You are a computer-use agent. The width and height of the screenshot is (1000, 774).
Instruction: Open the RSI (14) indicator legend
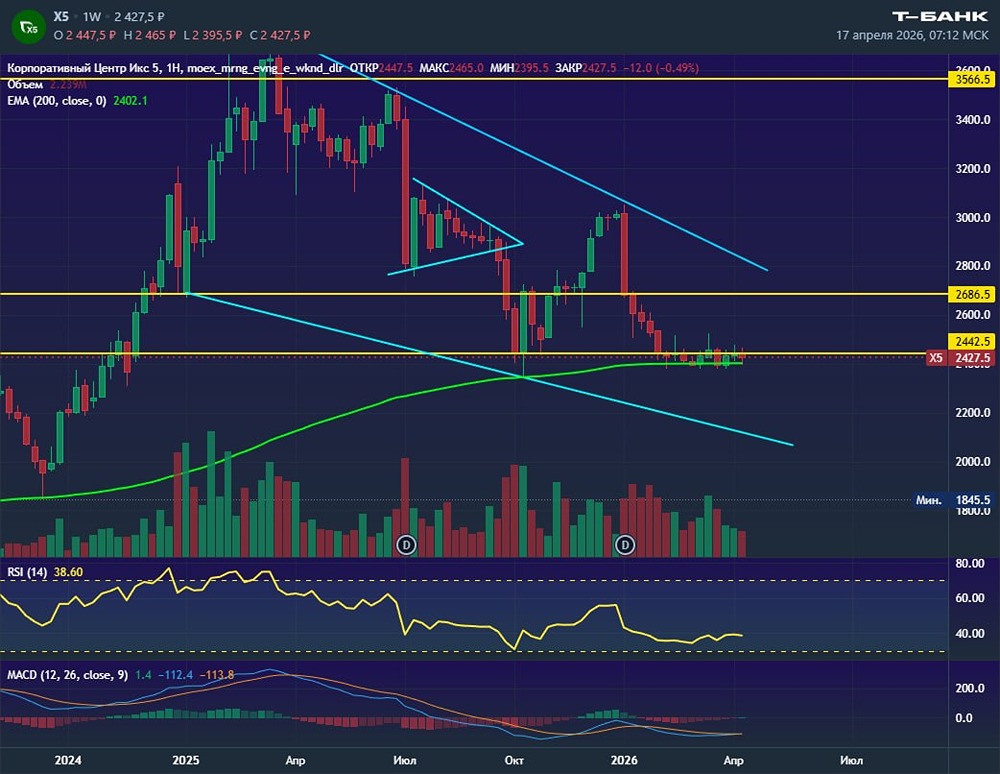click(27, 572)
